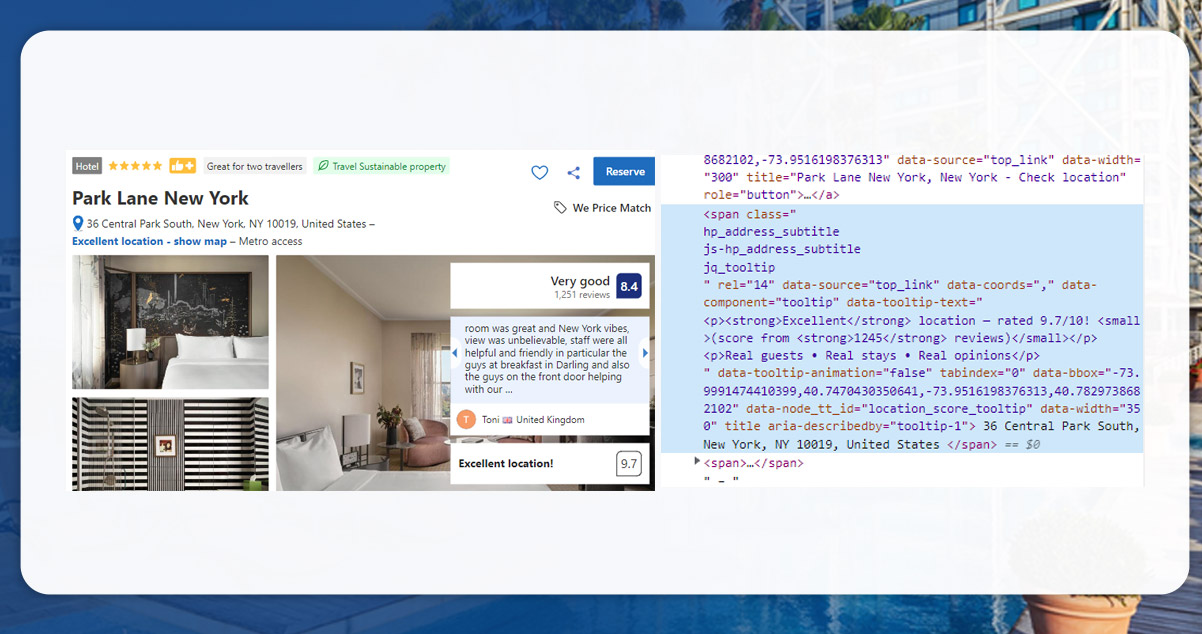Open Excellent location - show map link
The width and height of the screenshot is (1202, 634).
[x=149, y=241]
